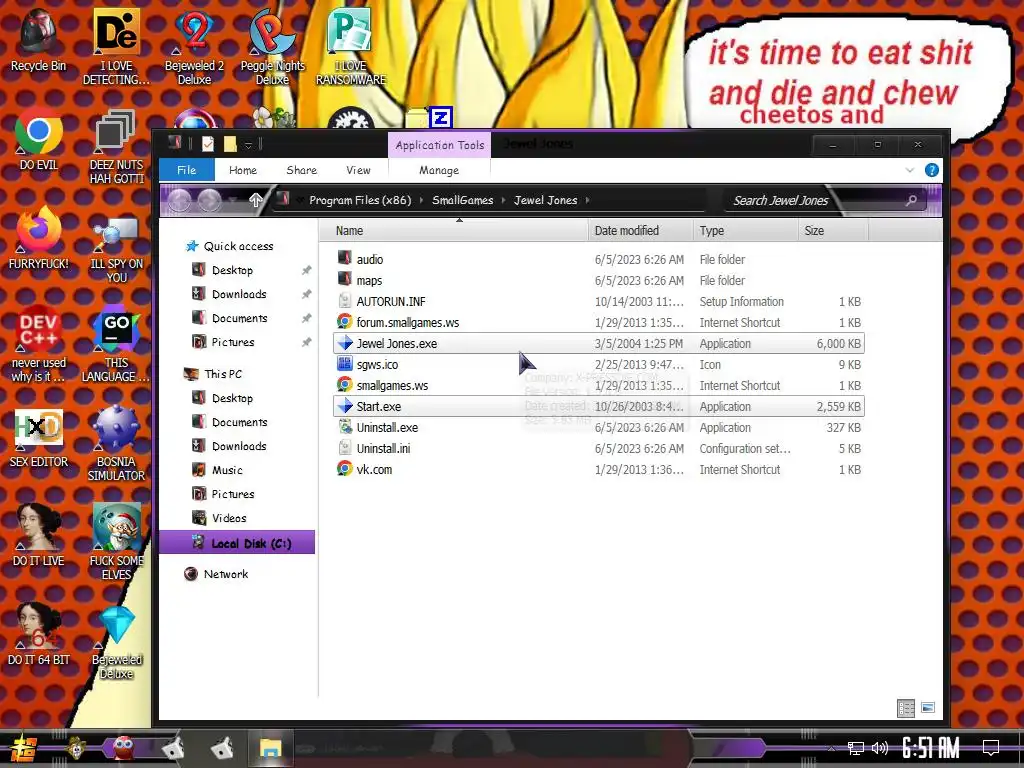Click the Back navigation button
Screen dimensions: 1024x768
tap(180, 200)
